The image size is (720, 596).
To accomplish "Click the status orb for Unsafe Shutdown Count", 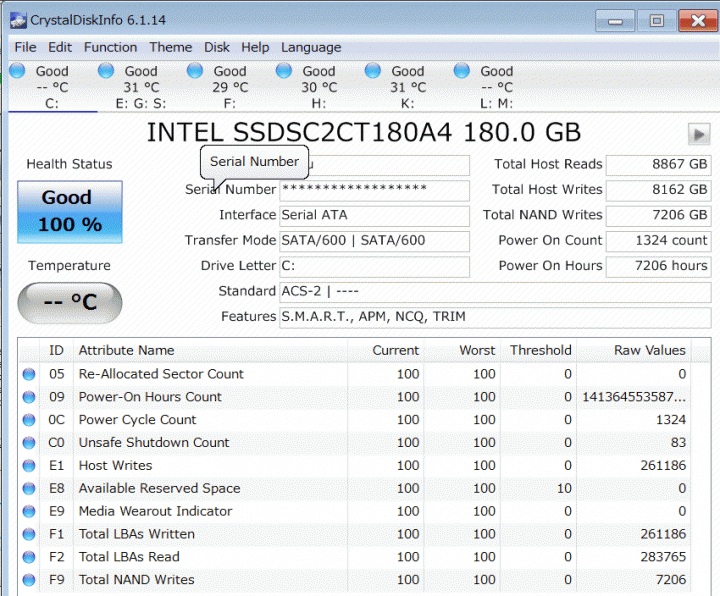I will tap(28, 443).
